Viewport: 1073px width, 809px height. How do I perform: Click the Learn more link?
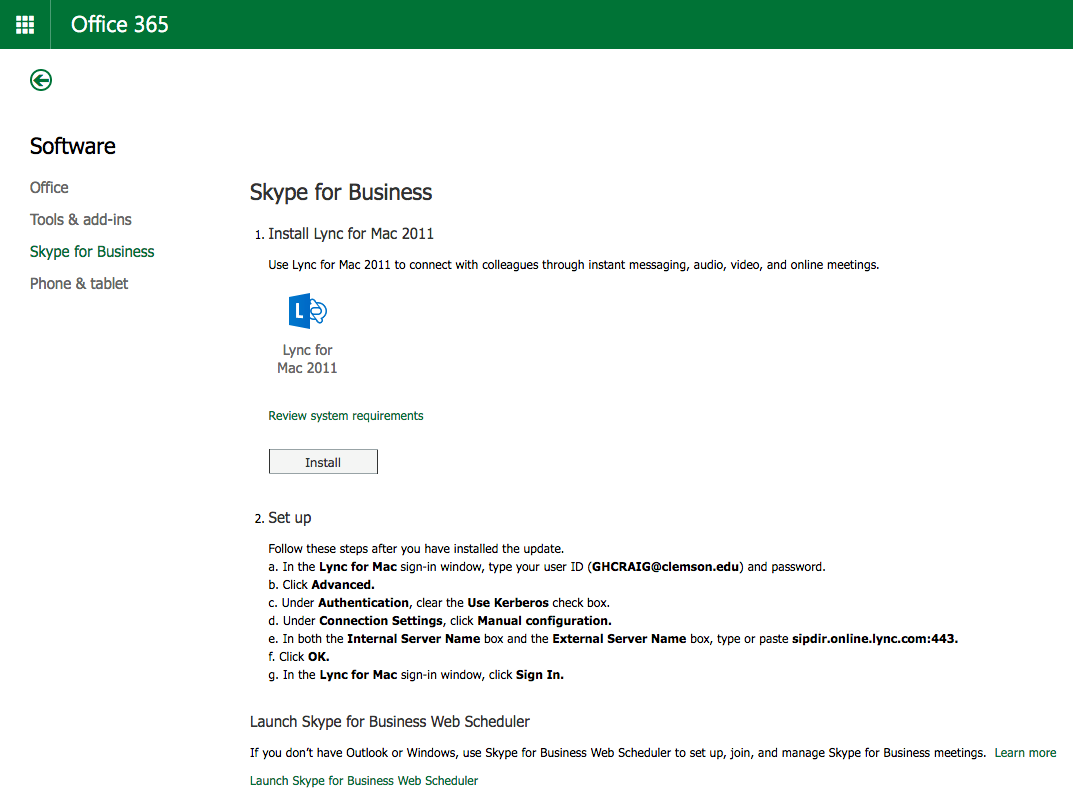(x=1025, y=753)
